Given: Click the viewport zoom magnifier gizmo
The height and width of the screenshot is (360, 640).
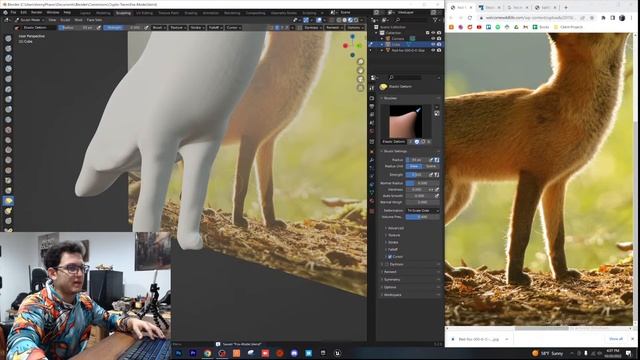Looking at the screenshot, I should 360,62.
